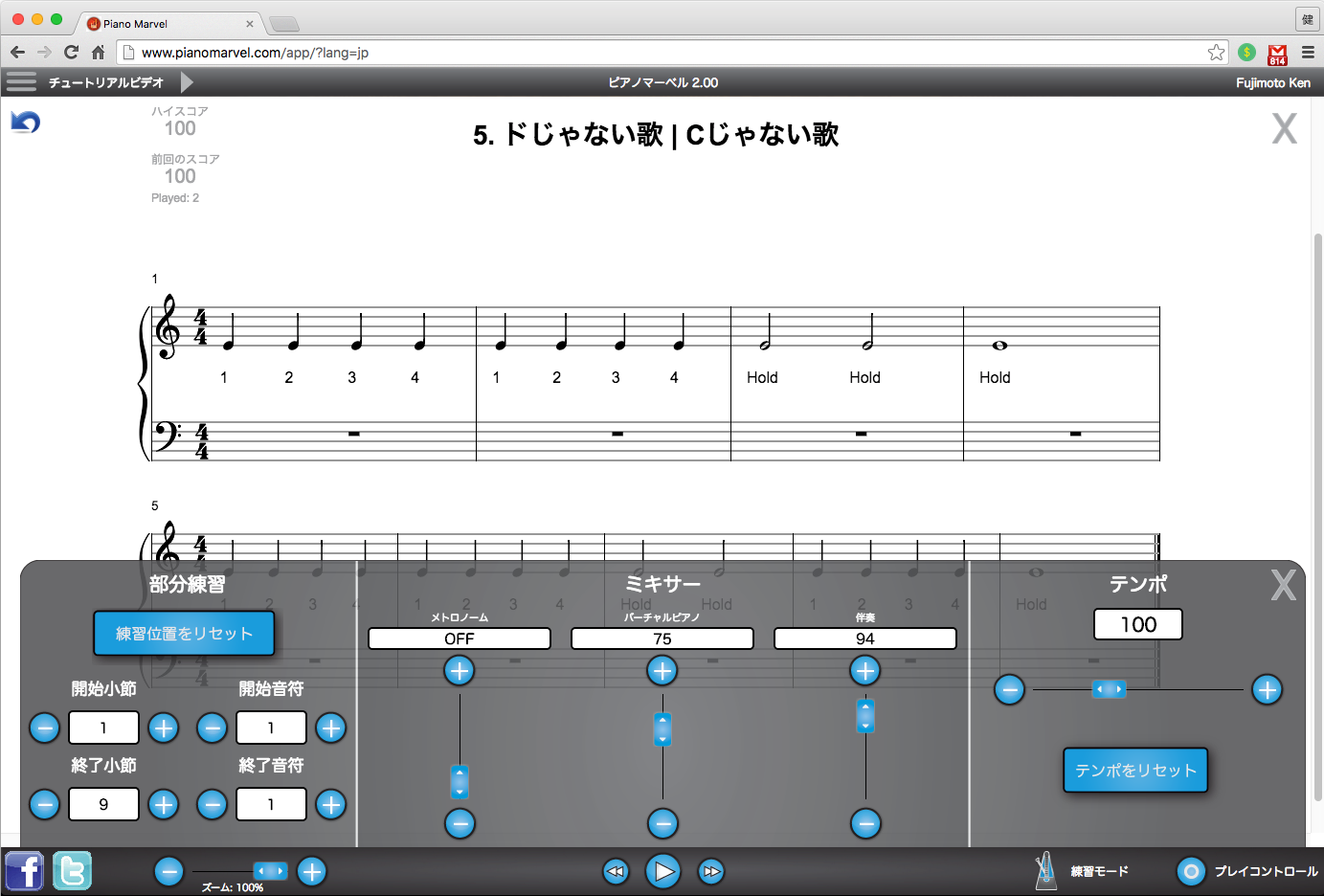Viewport: 1324px width, 896px height.
Task: Raise metronome volume with the plus icon
Action: click(x=460, y=671)
